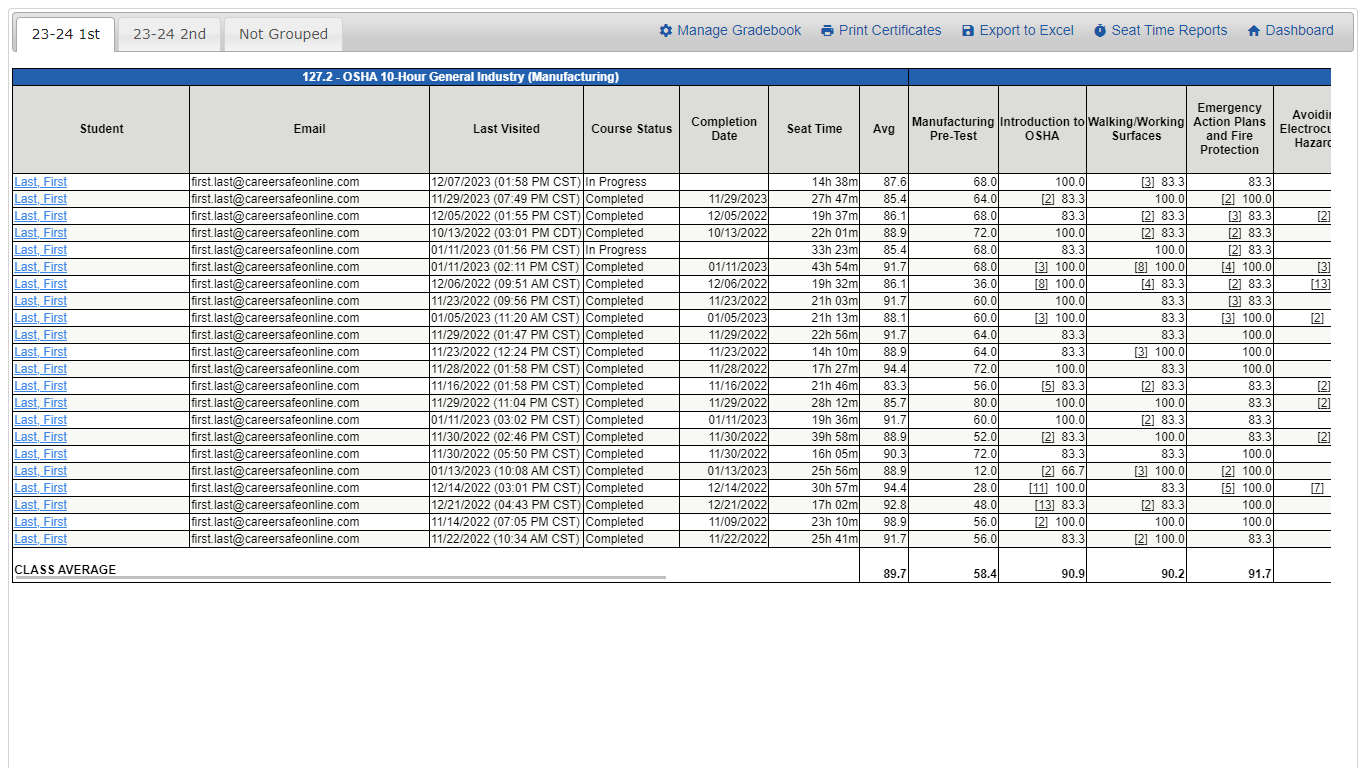View [13] attempts in Introduction to OSHA column
This screenshot has width=1366, height=768.
click(x=1044, y=505)
